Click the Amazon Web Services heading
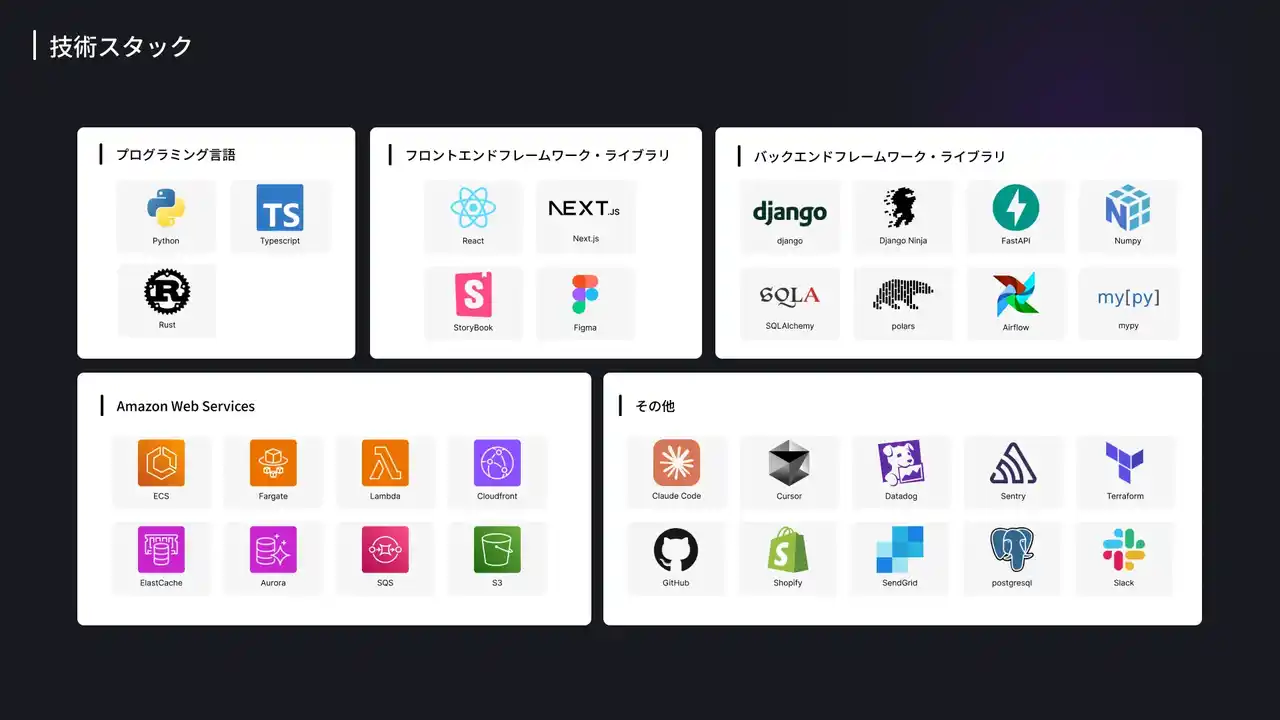Viewport: 1280px width, 720px height. pyautogui.click(x=185, y=406)
